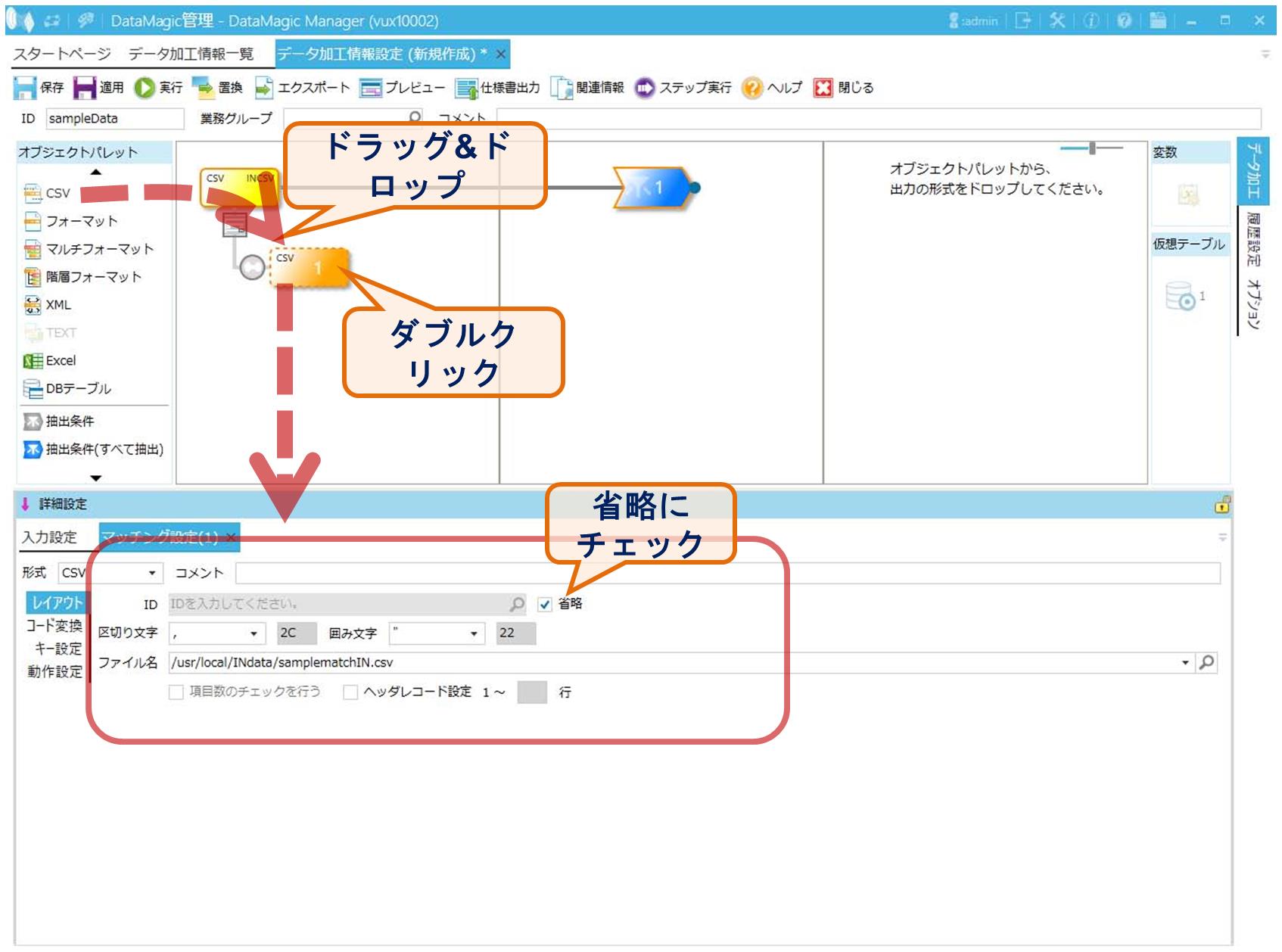
Task: Select コード変換 in the settings side list
Action: click(54, 626)
